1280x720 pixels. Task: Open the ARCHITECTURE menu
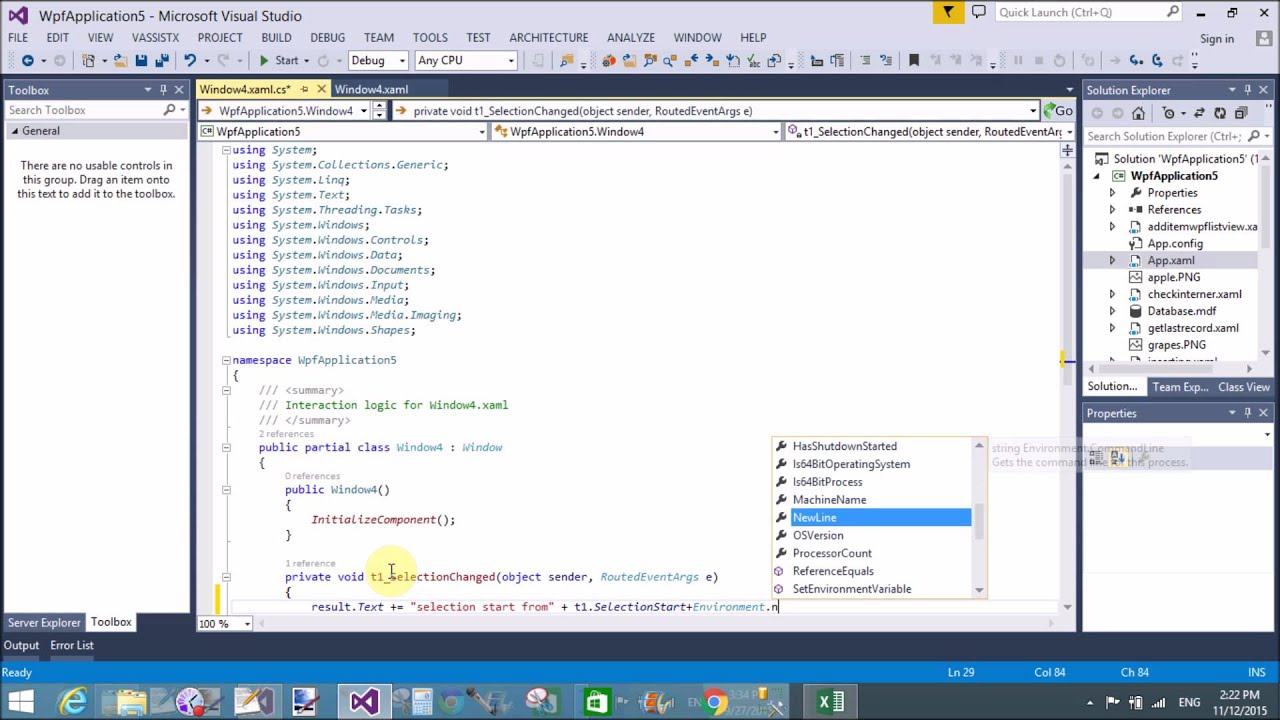tap(548, 37)
